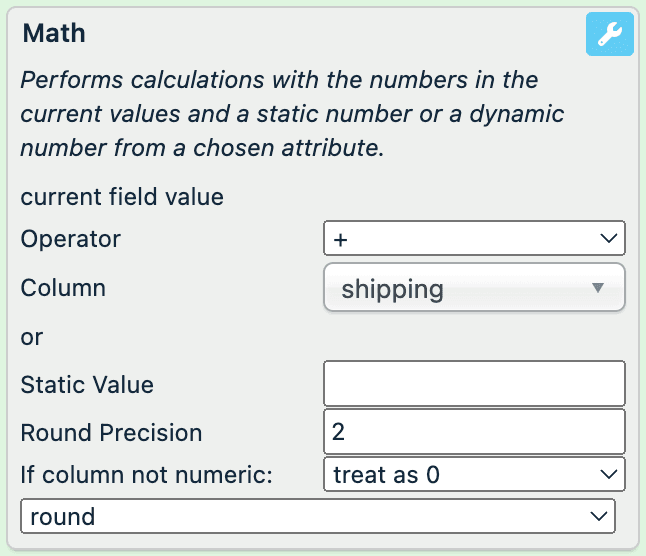Click the 'or' separator text
Viewport: 646px width, 556px height.
32,337
